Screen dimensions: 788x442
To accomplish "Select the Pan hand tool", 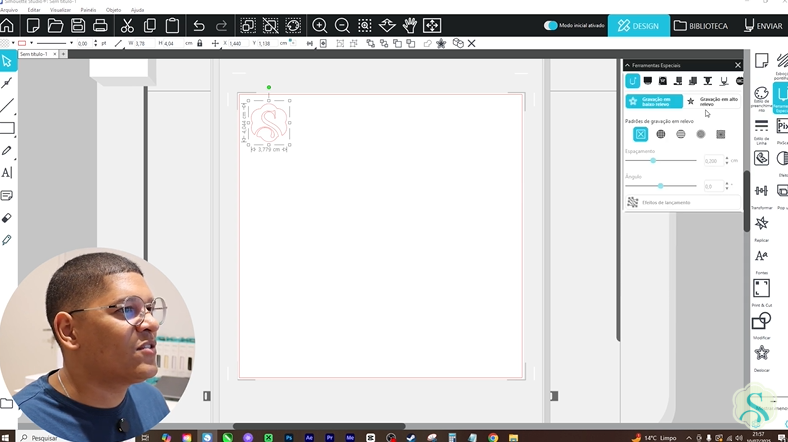I will (x=410, y=25).
